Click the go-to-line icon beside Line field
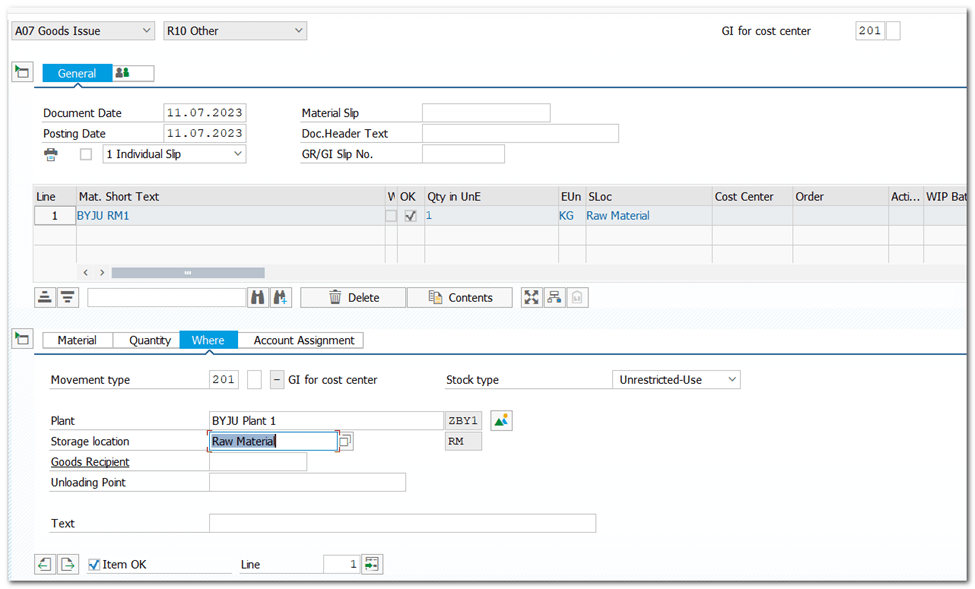Image resolution: width=975 pixels, height=589 pixels. click(x=372, y=565)
